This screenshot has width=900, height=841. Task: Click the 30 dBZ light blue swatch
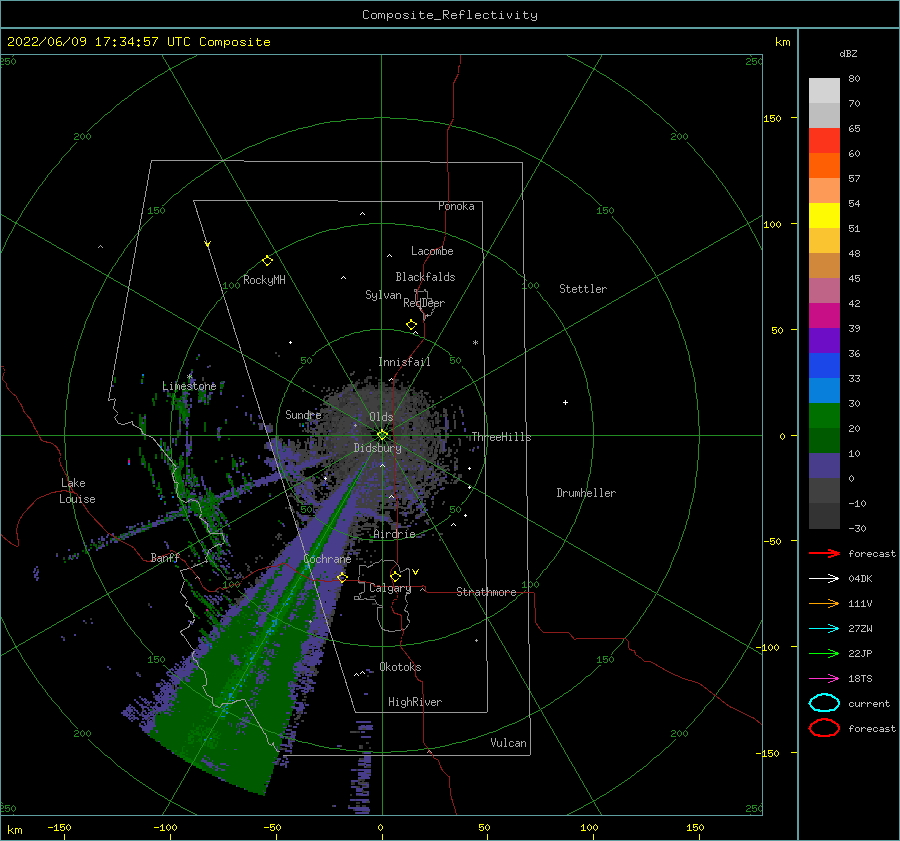coord(824,390)
